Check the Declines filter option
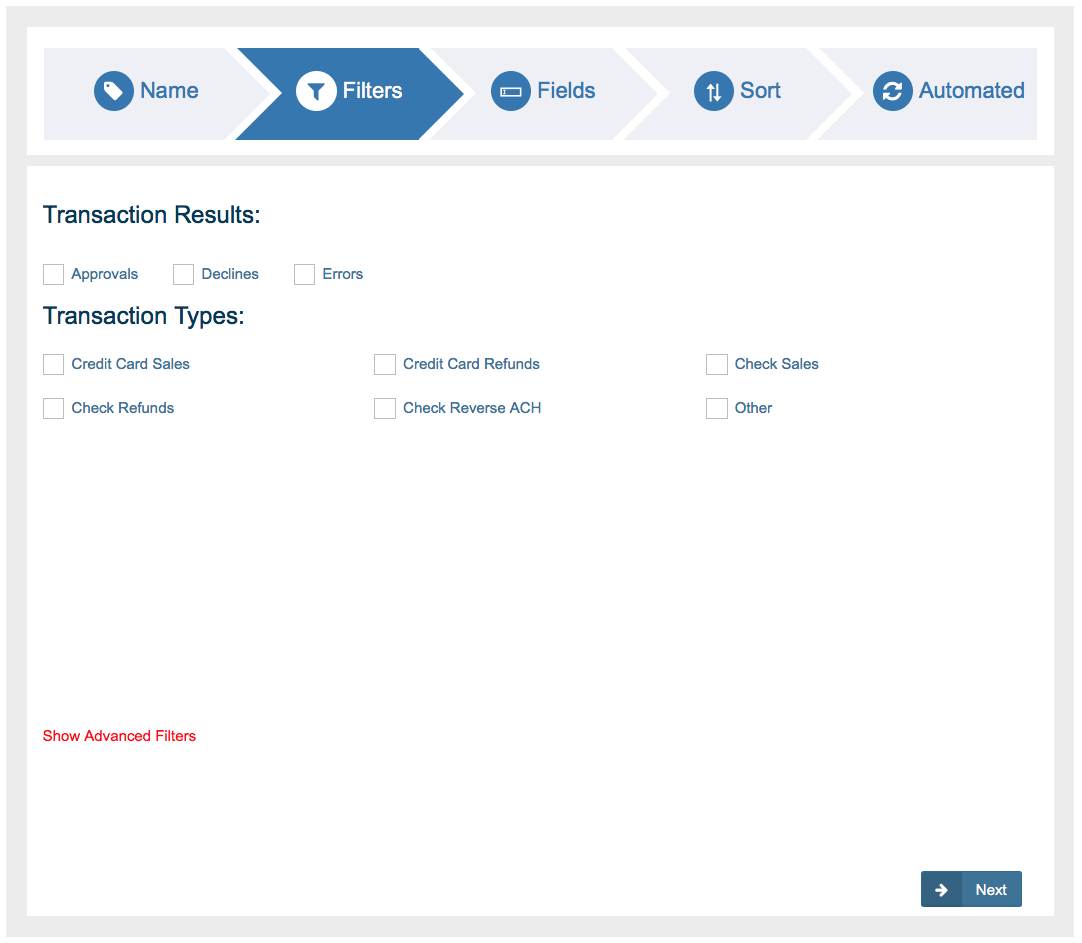The image size is (1082, 943). (183, 274)
